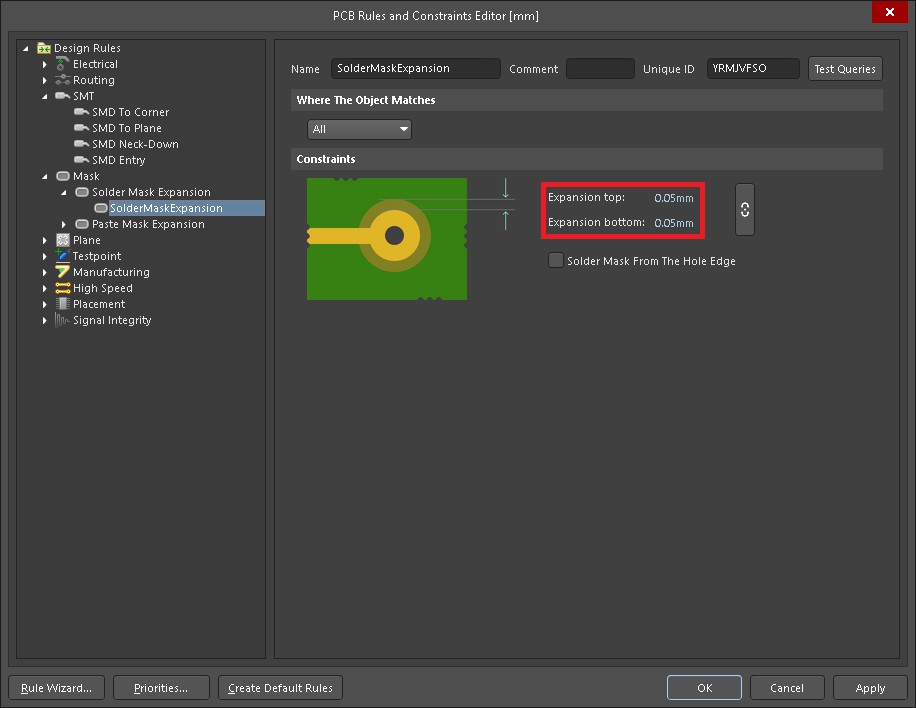Click the rule Name input field

point(415,68)
